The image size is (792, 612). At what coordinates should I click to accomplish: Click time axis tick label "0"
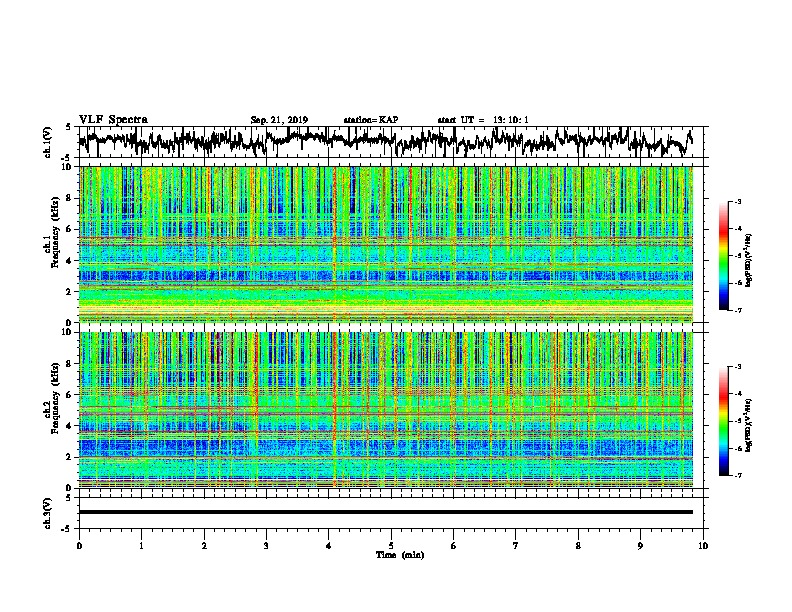[x=79, y=546]
